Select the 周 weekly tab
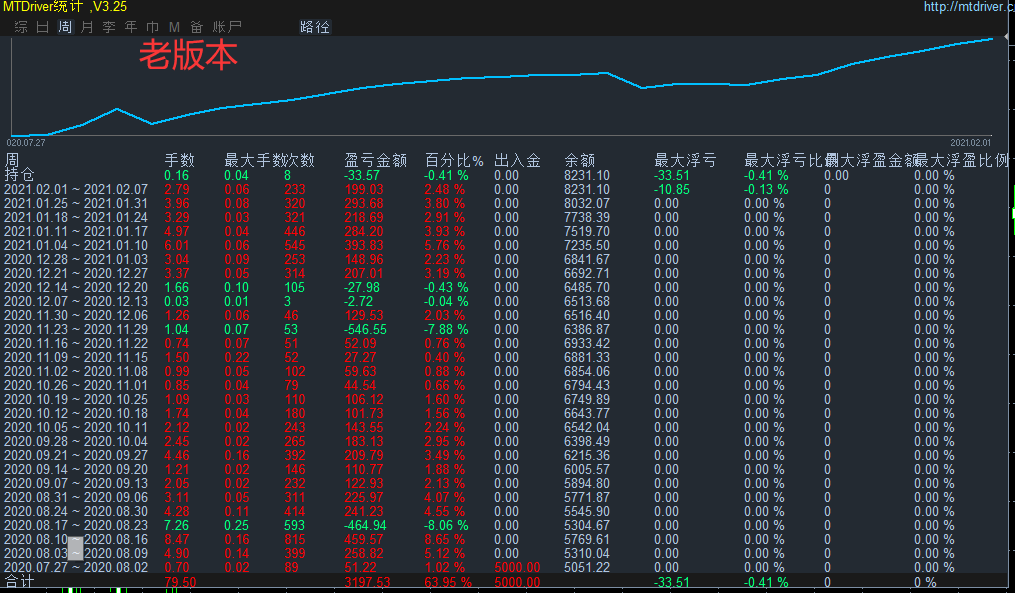This screenshot has height=593, width=1015. pyautogui.click(x=65, y=27)
